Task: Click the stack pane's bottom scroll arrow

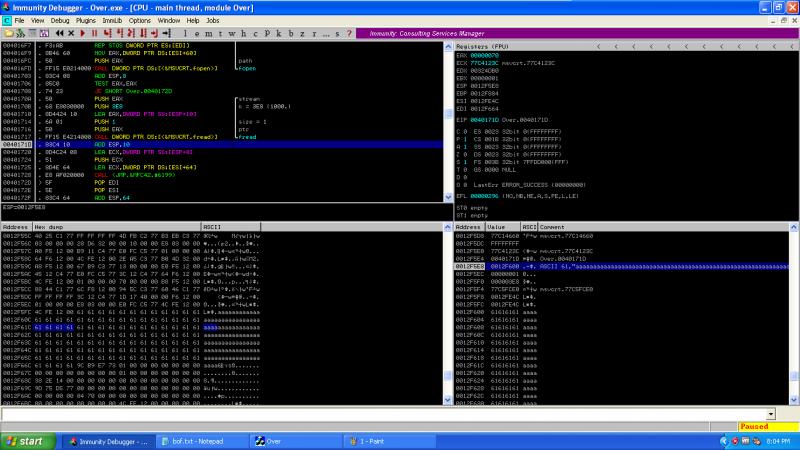Action: click(x=793, y=400)
